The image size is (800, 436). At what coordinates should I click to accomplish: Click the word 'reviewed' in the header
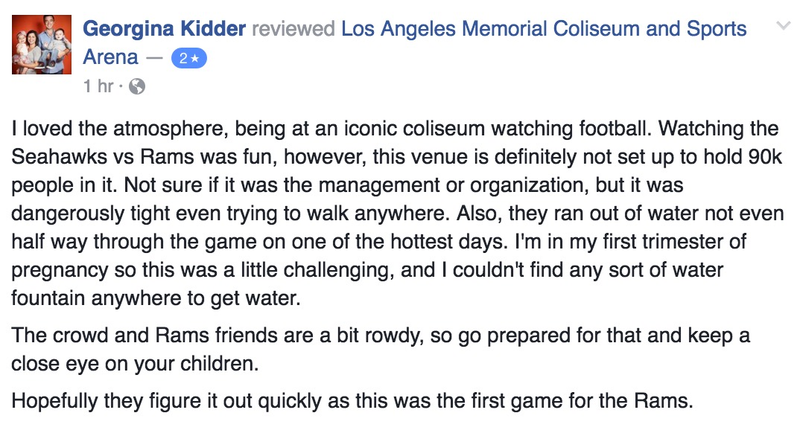pyautogui.click(x=293, y=29)
